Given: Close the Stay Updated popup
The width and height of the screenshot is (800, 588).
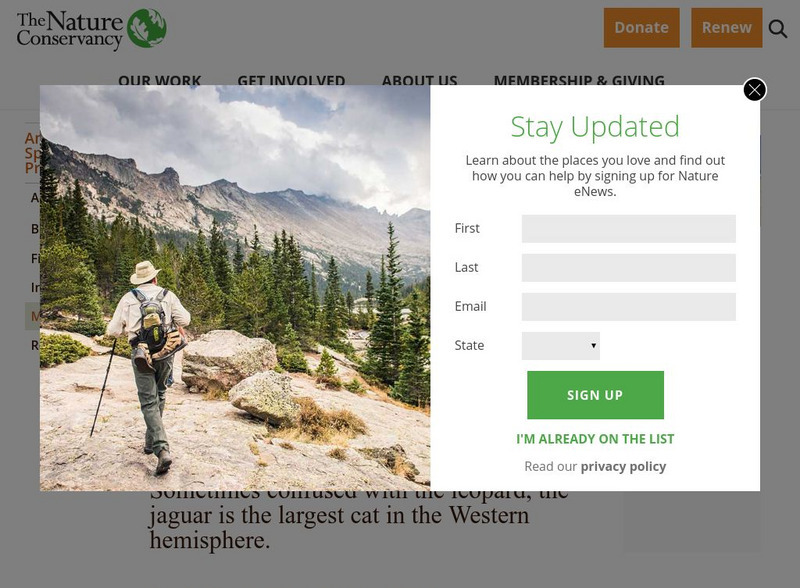Looking at the screenshot, I should coord(754,90).
